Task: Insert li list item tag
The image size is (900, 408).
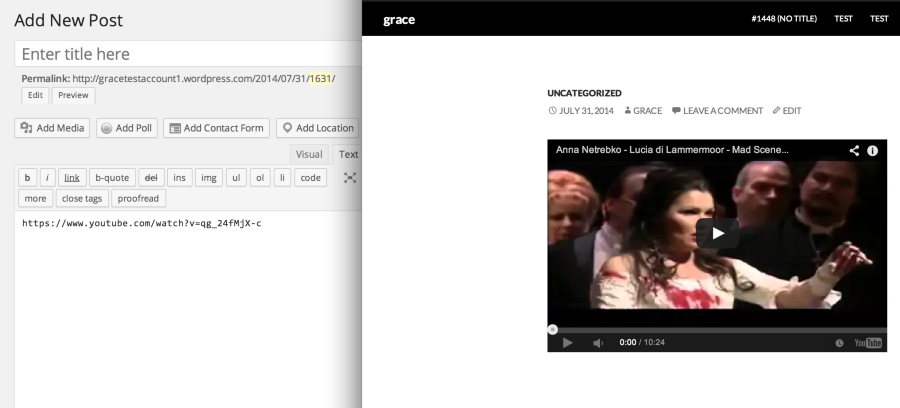Action: tap(282, 177)
